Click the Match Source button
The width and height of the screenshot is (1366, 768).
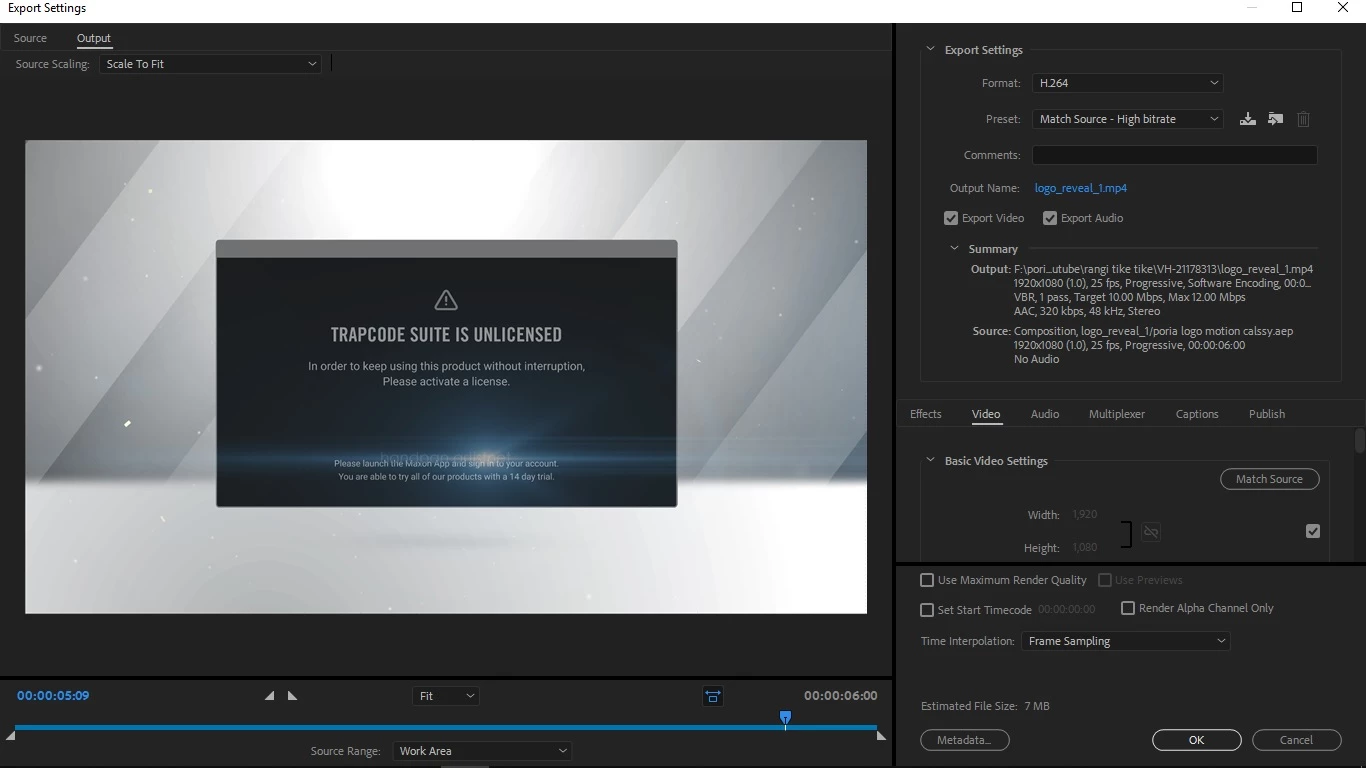[x=1270, y=479]
